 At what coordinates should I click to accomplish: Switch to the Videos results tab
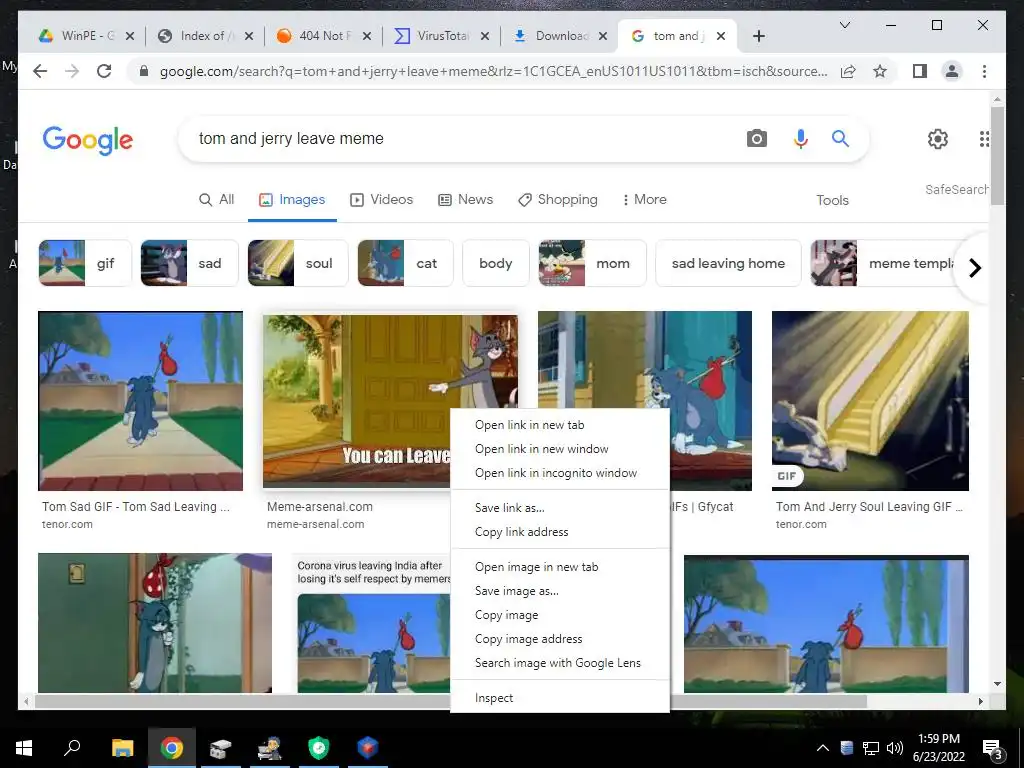pos(381,199)
